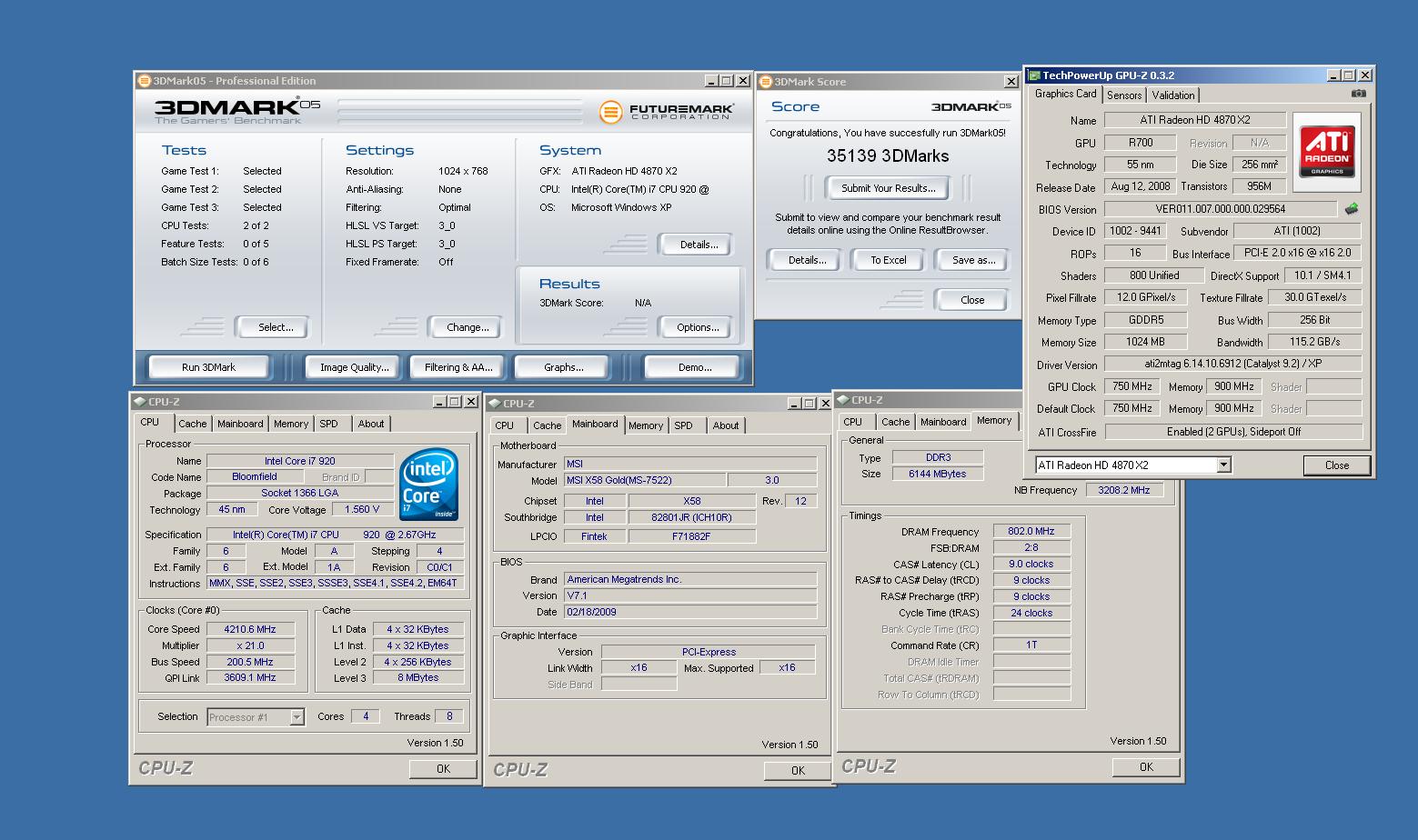Open the Cache tab in left CPU-Z window
This screenshot has height=840, width=1418.
pos(192,424)
